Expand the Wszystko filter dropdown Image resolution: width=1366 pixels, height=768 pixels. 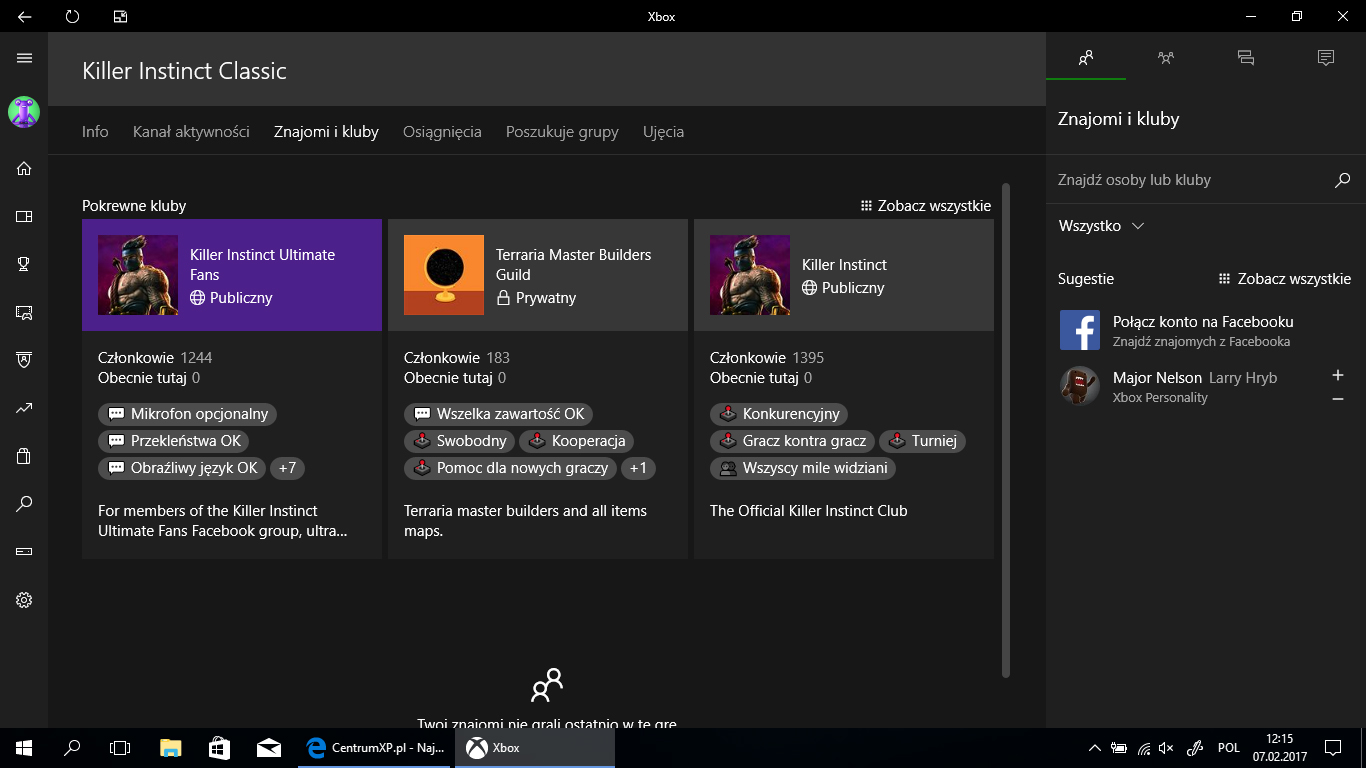point(1101,226)
